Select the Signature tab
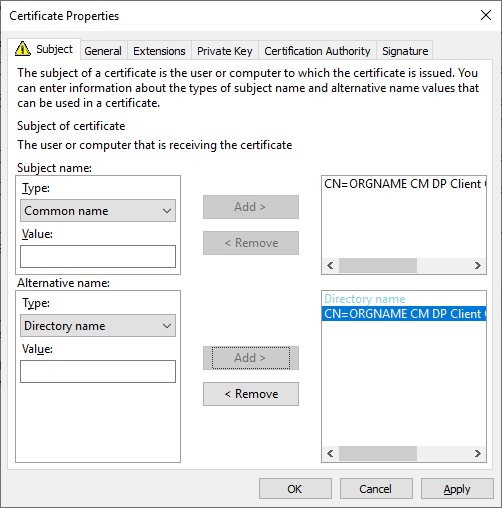 click(x=405, y=51)
